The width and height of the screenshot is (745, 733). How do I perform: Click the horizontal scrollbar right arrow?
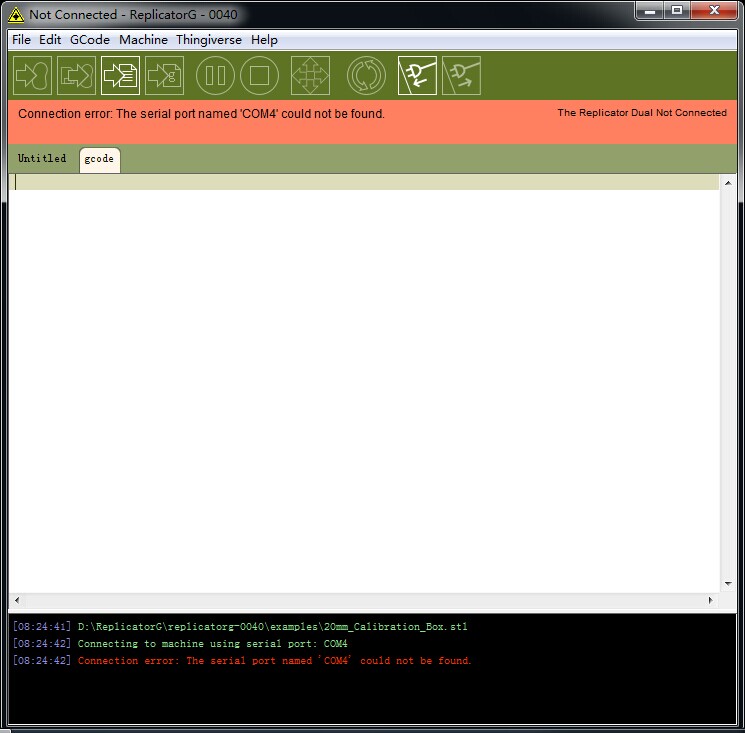point(710,600)
